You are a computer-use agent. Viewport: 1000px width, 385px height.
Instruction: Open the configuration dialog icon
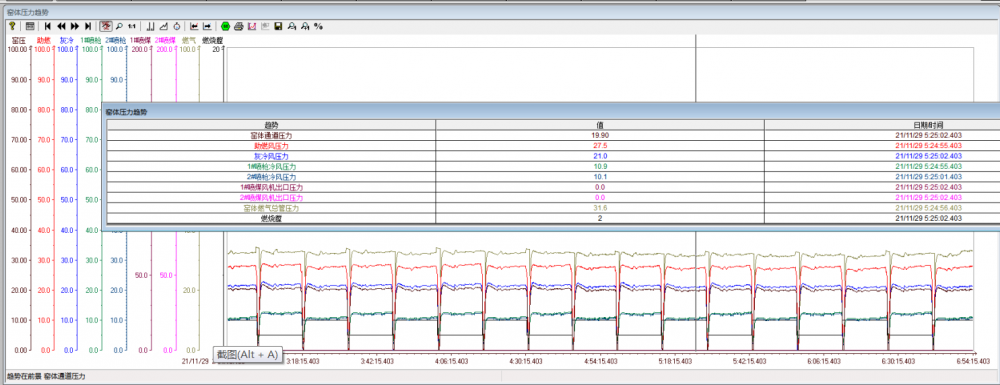[x=30, y=26]
